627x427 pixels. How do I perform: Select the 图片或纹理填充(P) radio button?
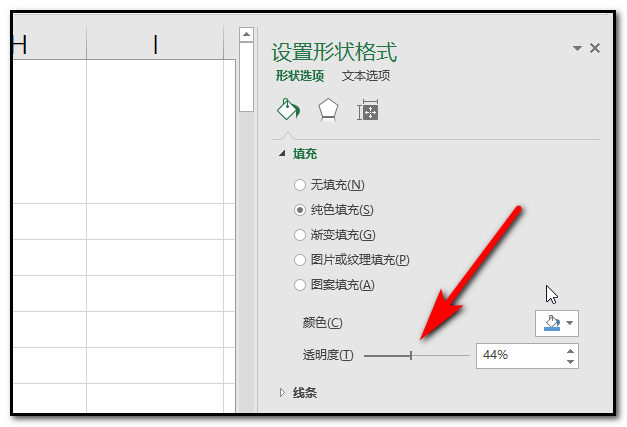click(x=300, y=260)
